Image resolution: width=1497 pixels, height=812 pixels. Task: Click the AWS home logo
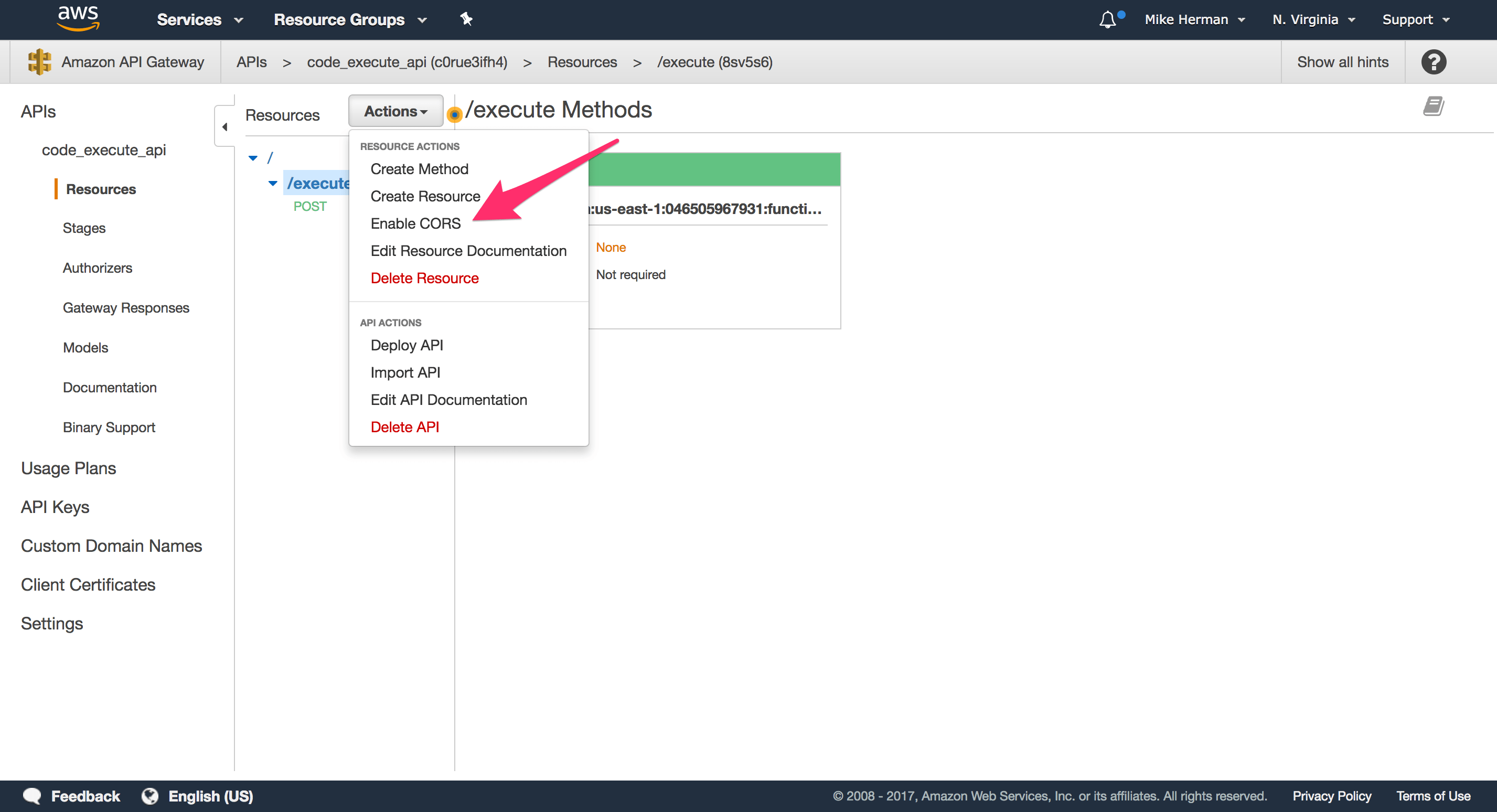click(x=78, y=18)
